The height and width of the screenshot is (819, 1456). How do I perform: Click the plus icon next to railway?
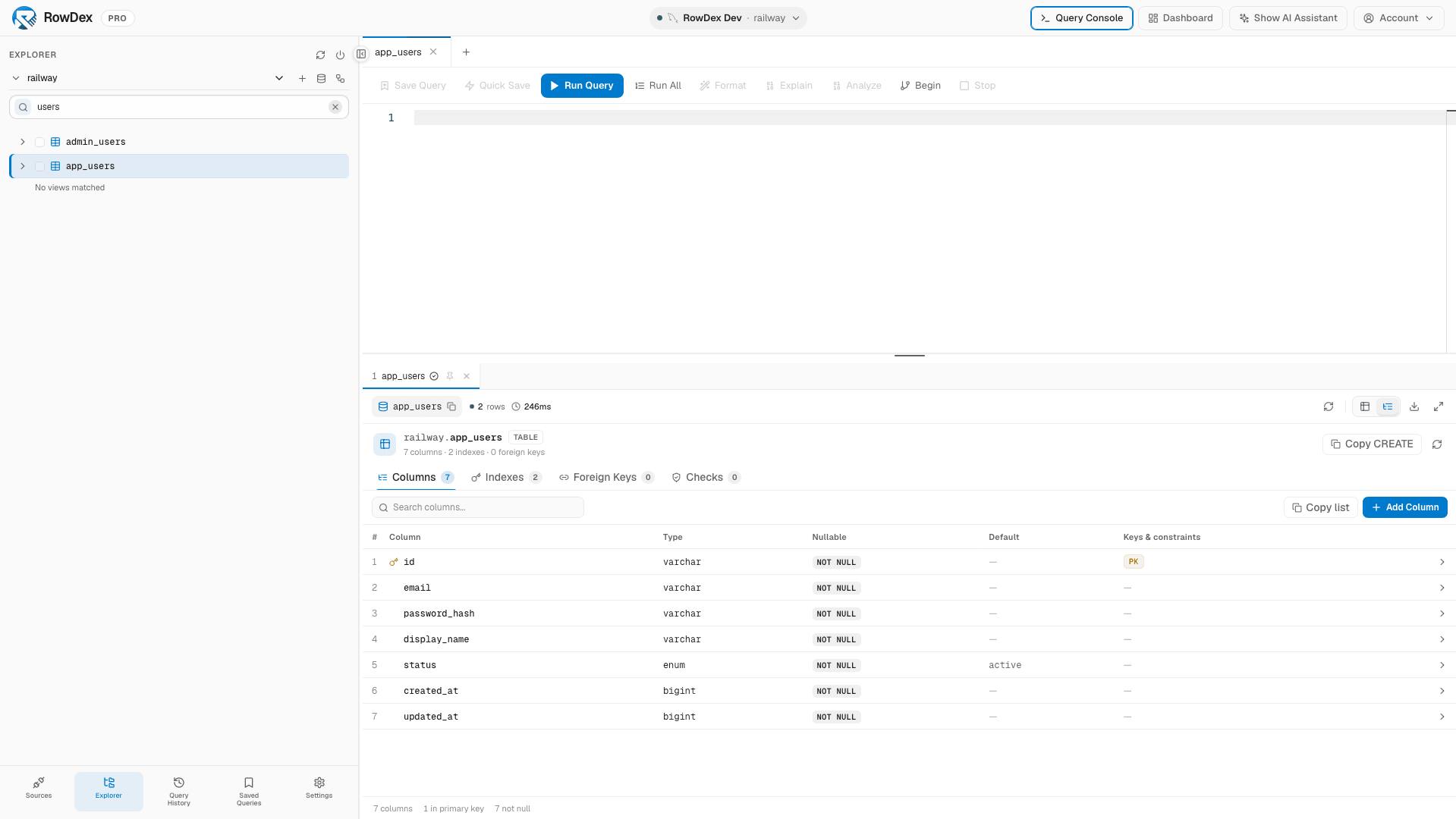coord(302,78)
